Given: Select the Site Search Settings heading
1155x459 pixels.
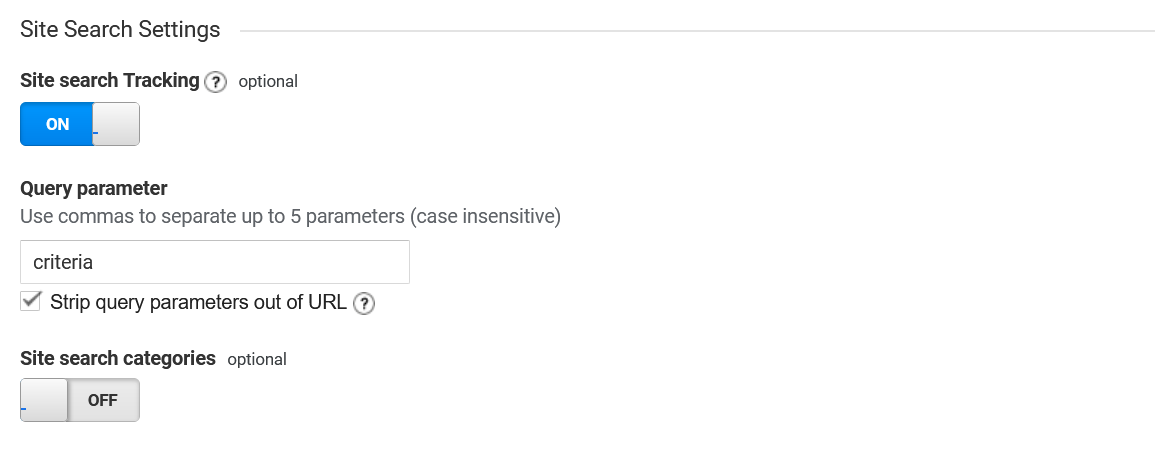Looking at the screenshot, I should [x=120, y=30].
